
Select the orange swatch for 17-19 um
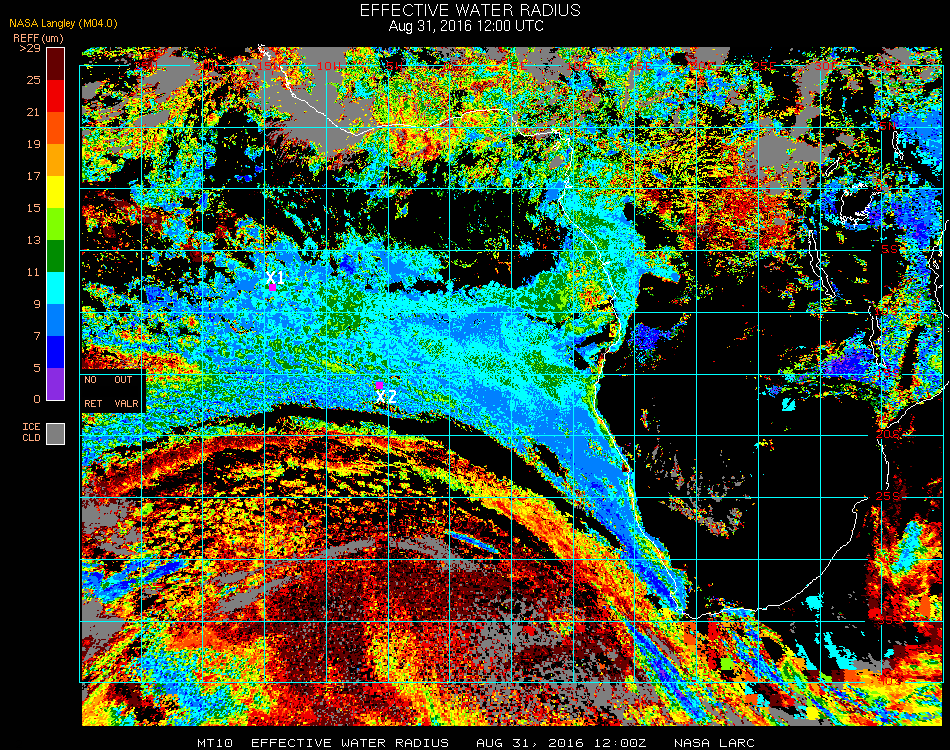[x=55, y=160]
